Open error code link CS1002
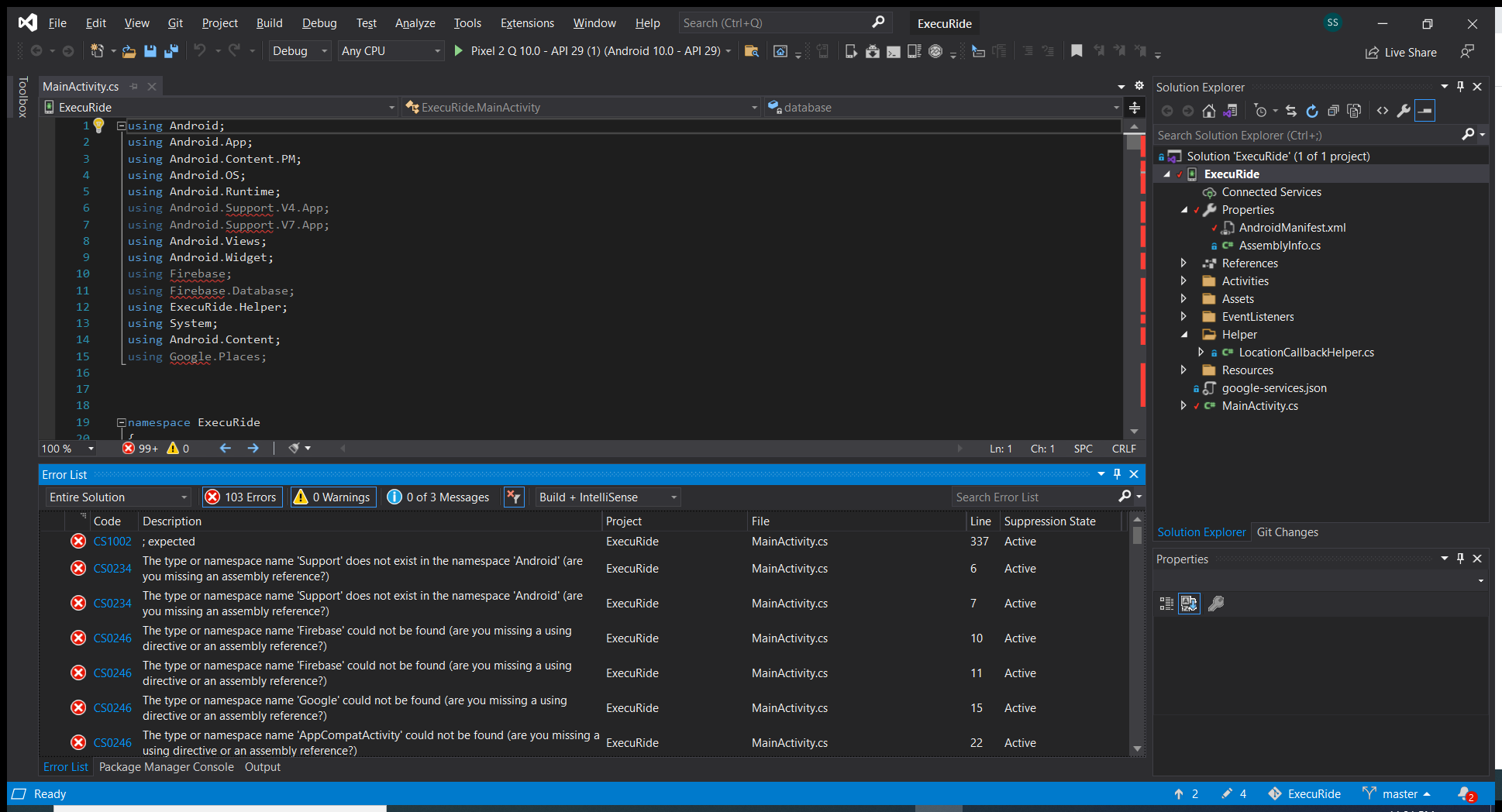Screen dimensions: 1502x812 tap(112, 542)
